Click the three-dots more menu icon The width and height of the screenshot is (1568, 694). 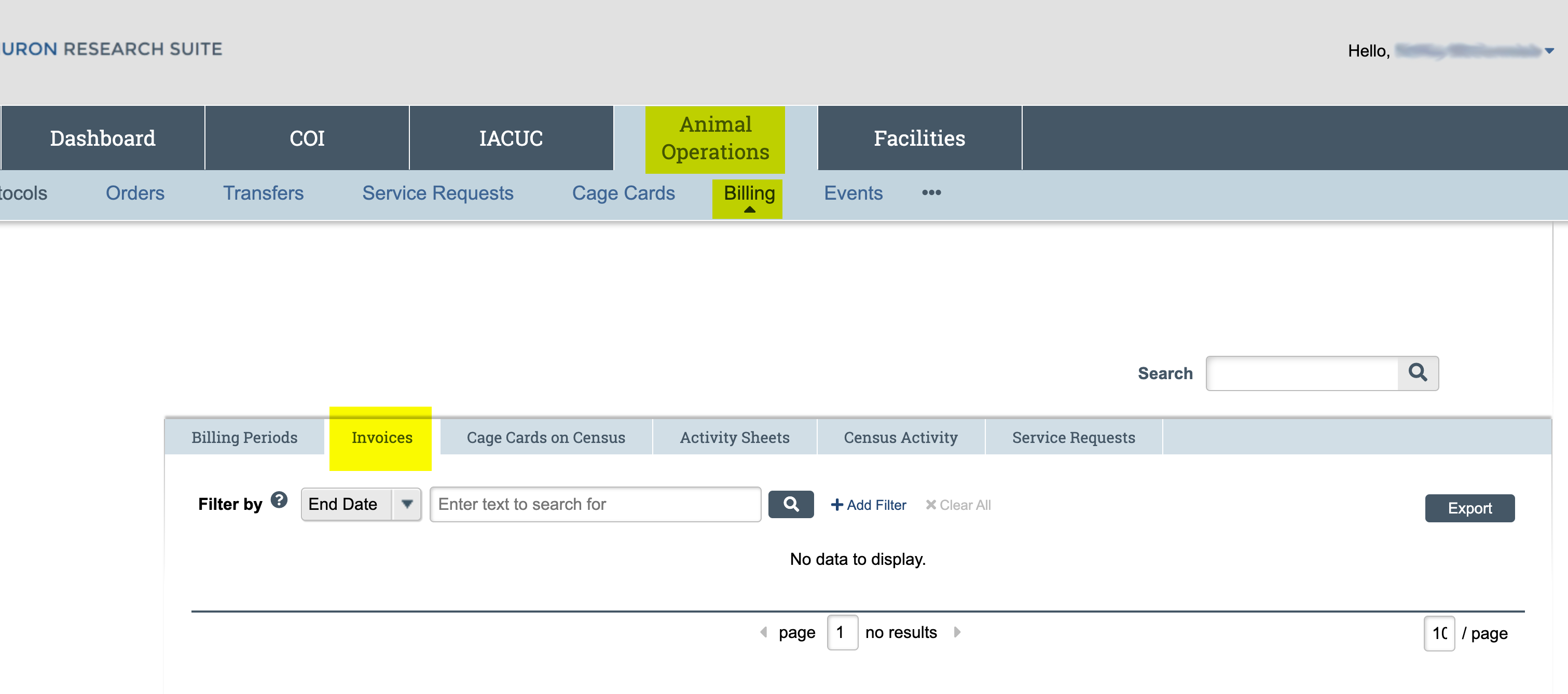[931, 193]
